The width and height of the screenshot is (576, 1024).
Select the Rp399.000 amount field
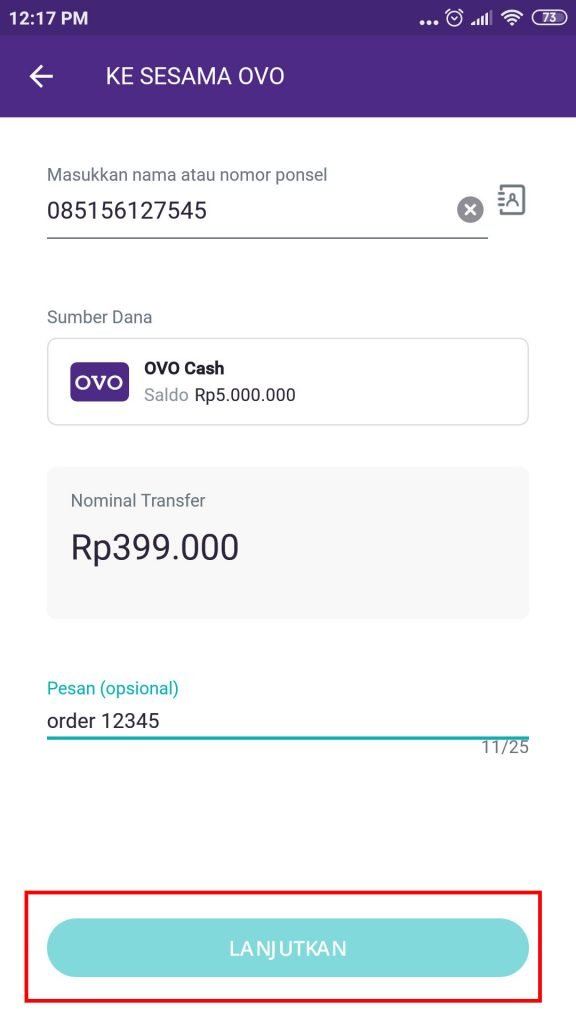point(156,546)
